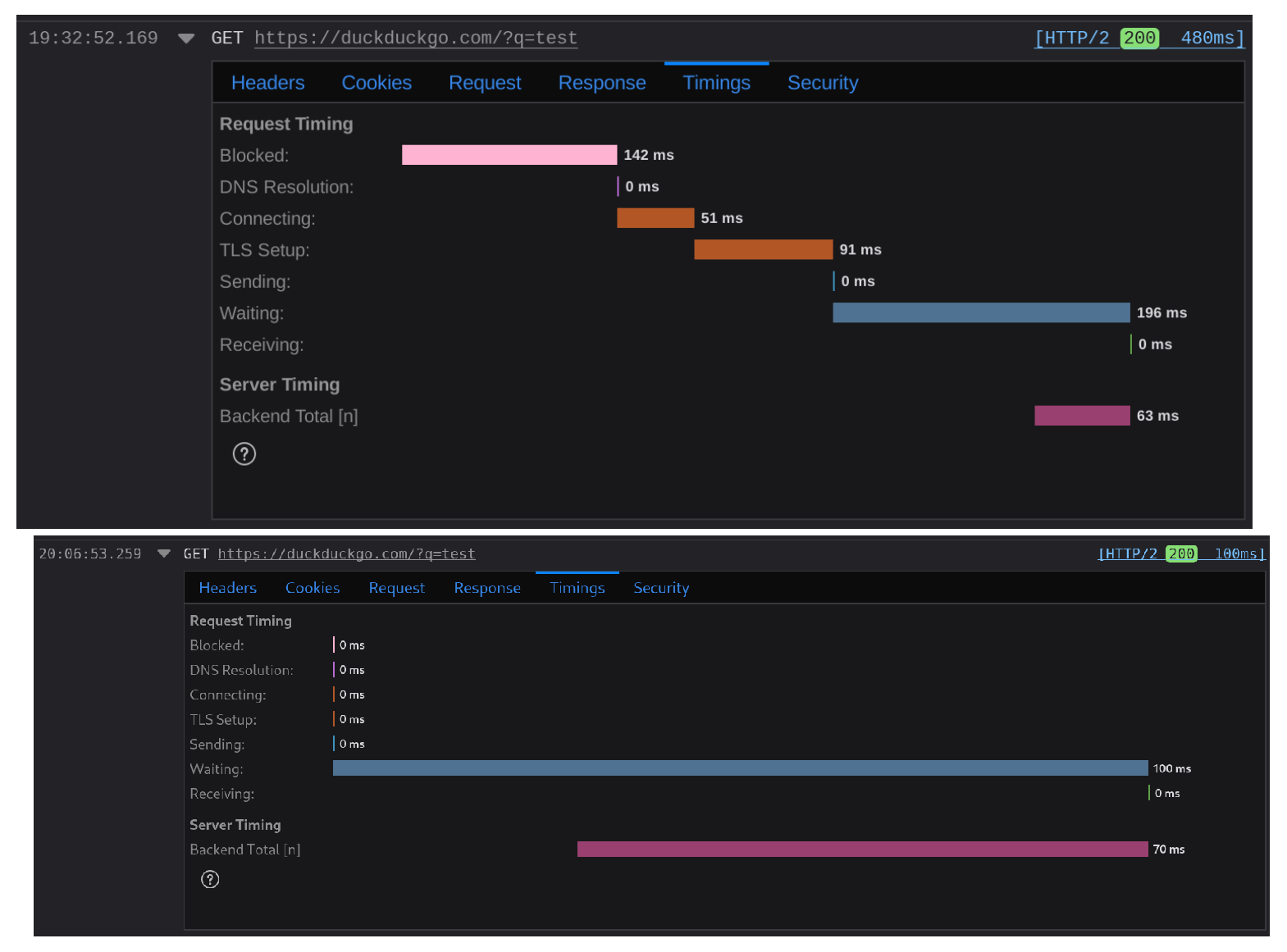1287x952 pixels.
Task: Open the Headers tab in the 100ms request
Action: [227, 588]
